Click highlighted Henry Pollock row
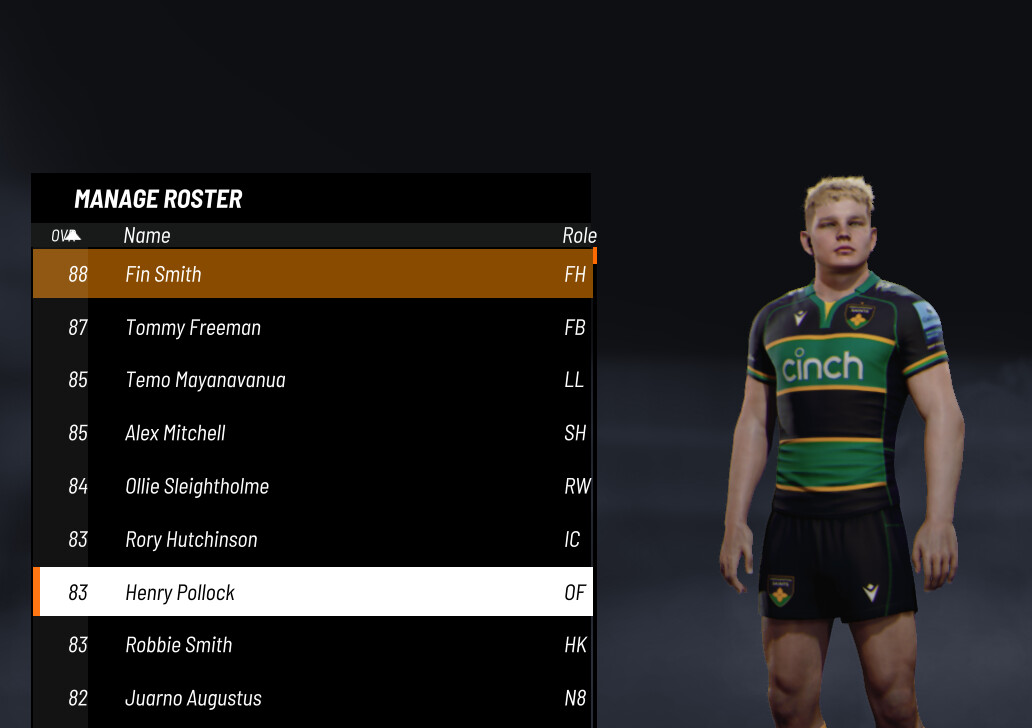The width and height of the screenshot is (1032, 728). click(313, 592)
